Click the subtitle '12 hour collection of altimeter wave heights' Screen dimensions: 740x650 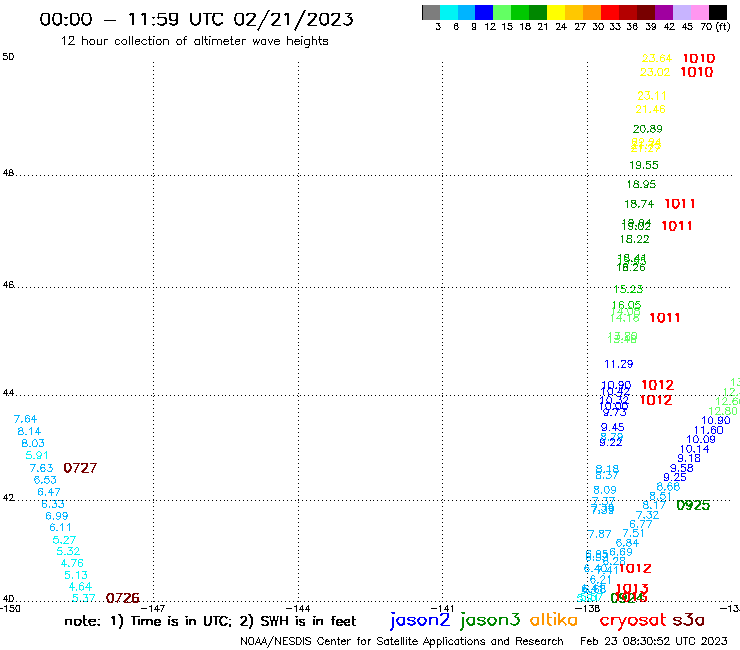(x=194, y=41)
